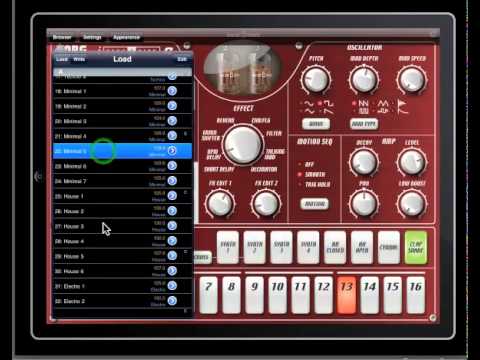480x360 pixels.
Task: Click the Wave button under Pitch
Action: (x=316, y=124)
